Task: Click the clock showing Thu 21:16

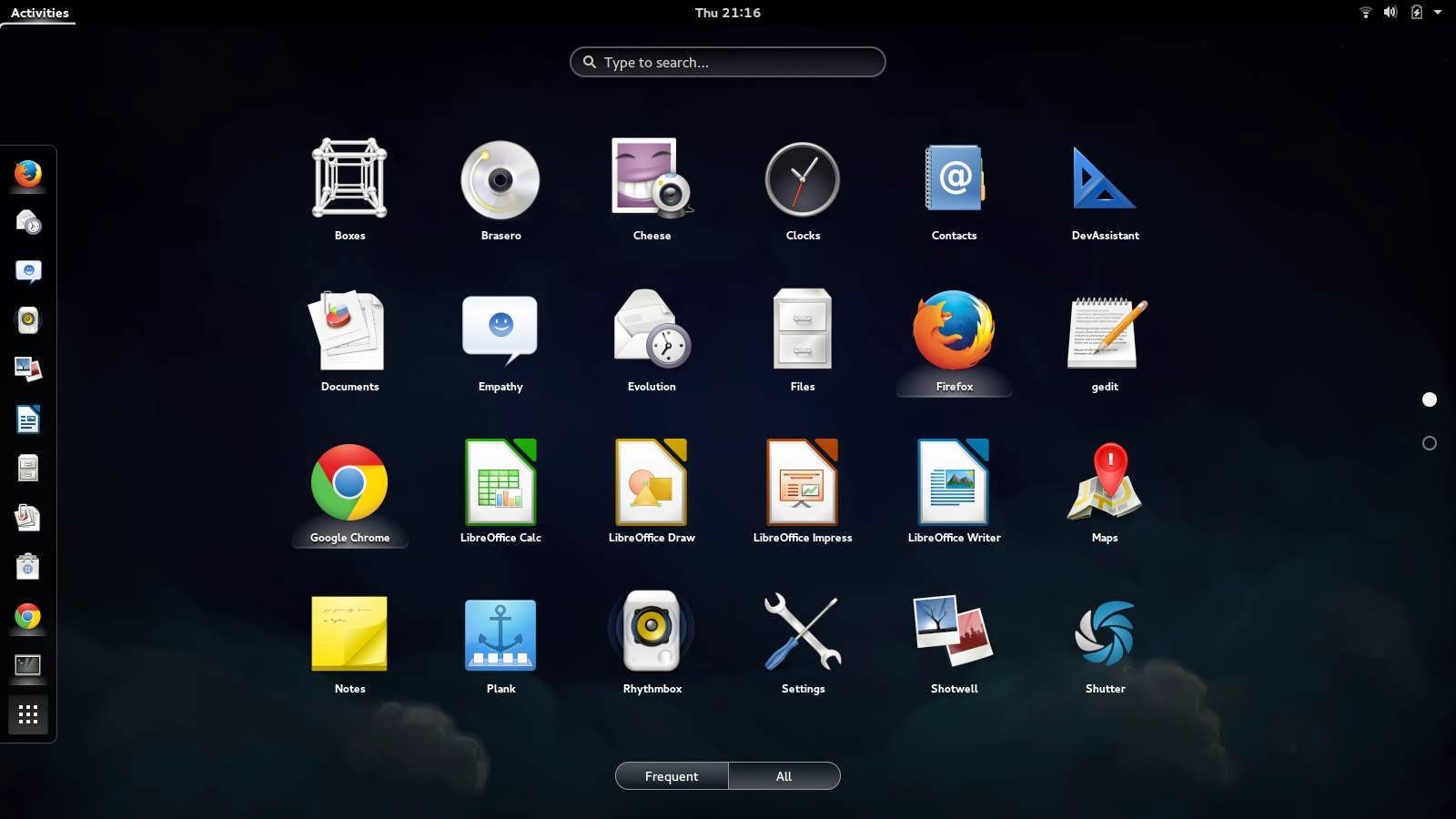Action: (727, 12)
